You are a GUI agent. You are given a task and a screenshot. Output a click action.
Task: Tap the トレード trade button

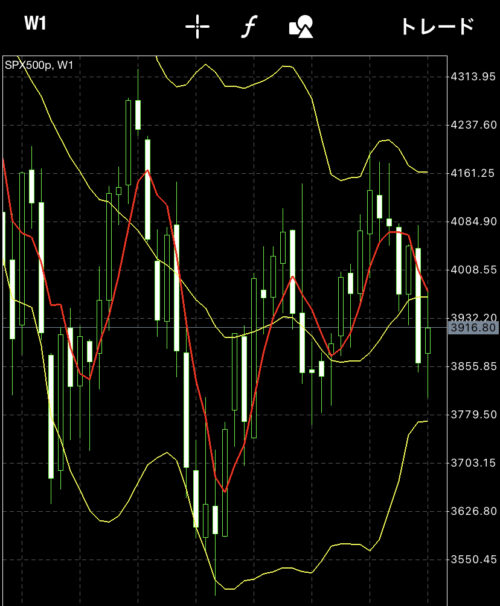click(x=437, y=27)
